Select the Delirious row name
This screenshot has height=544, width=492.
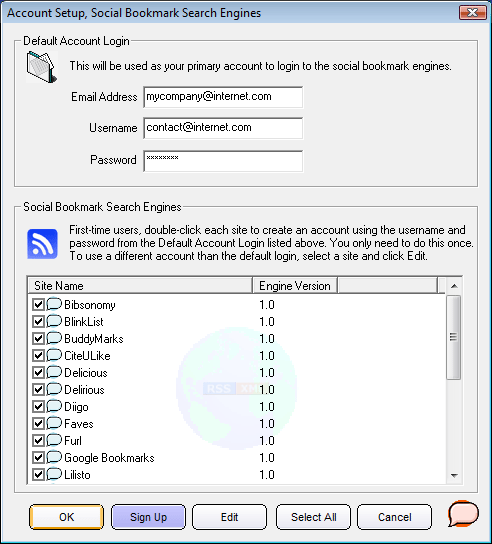[84, 390]
